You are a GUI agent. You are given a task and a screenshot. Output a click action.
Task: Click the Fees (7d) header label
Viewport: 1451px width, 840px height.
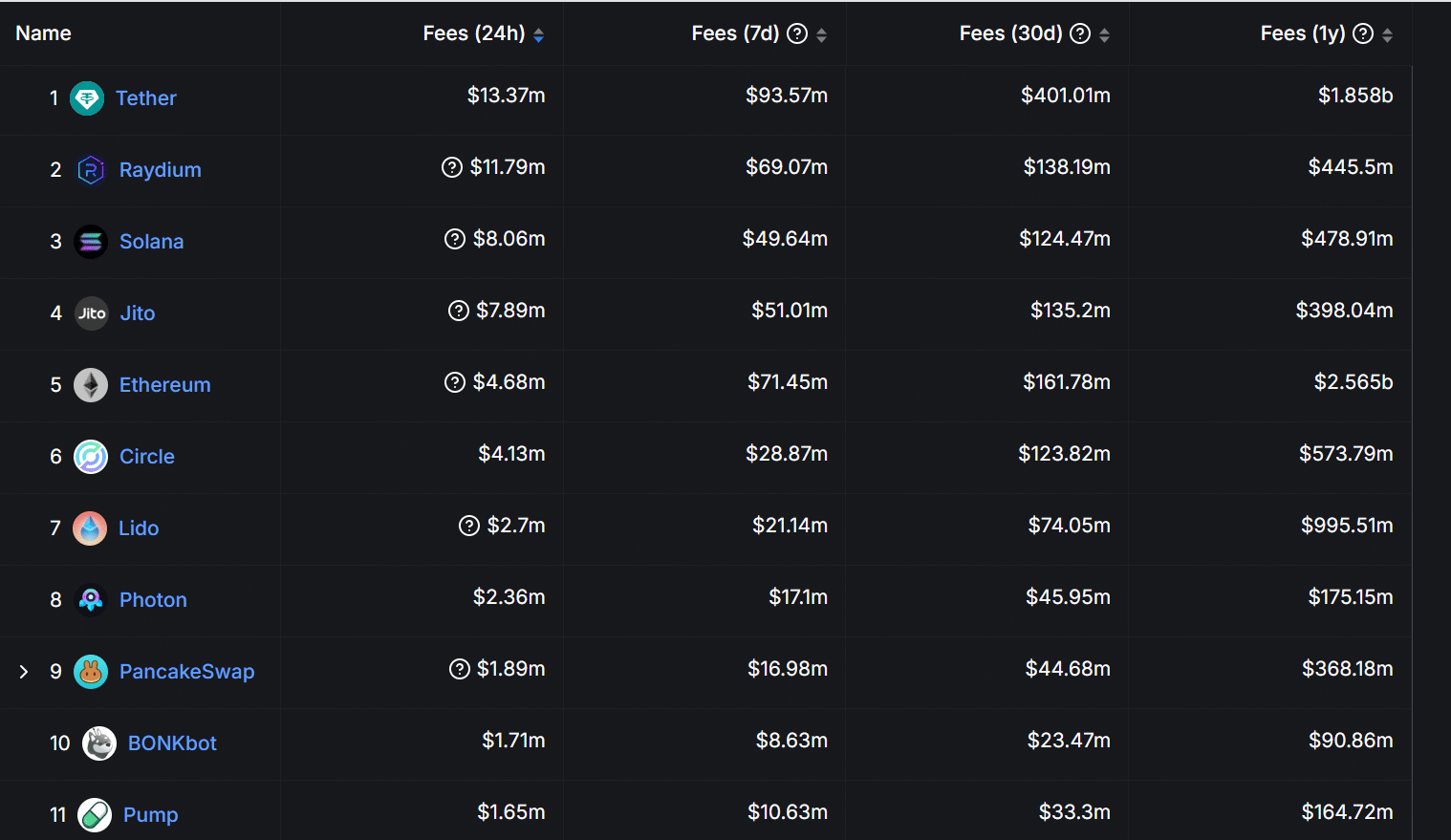click(x=735, y=33)
